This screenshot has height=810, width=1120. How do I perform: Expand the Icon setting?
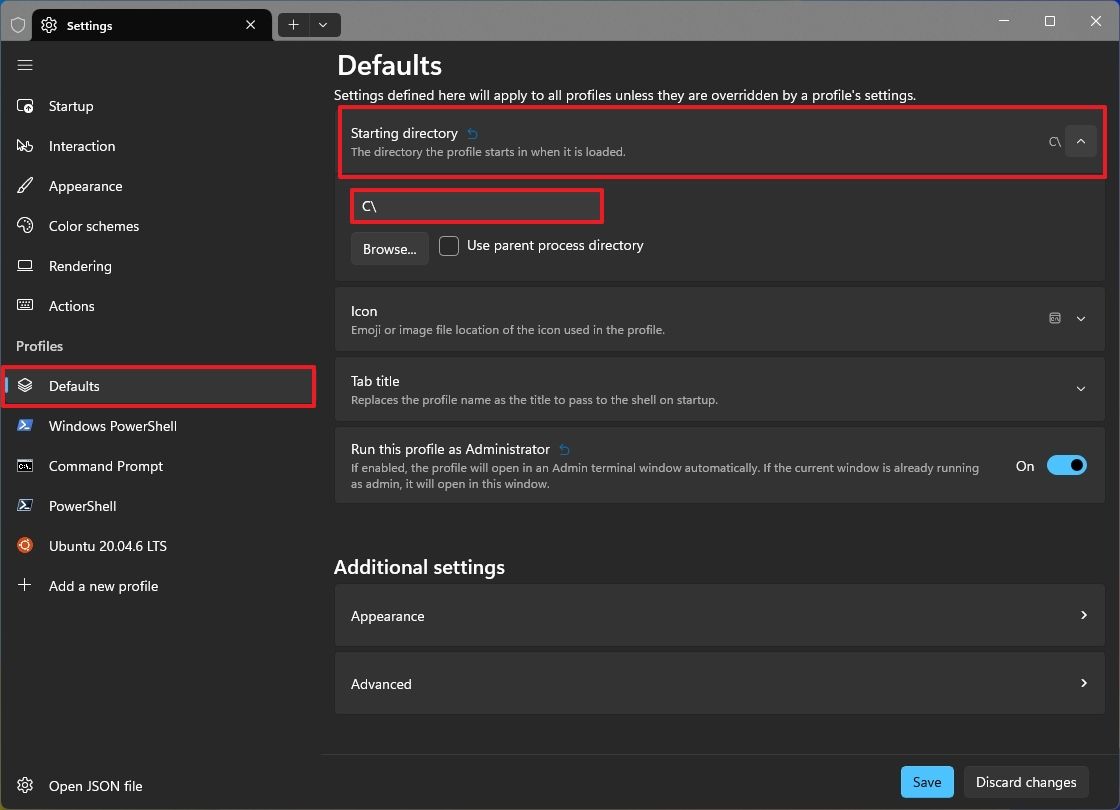point(1081,318)
